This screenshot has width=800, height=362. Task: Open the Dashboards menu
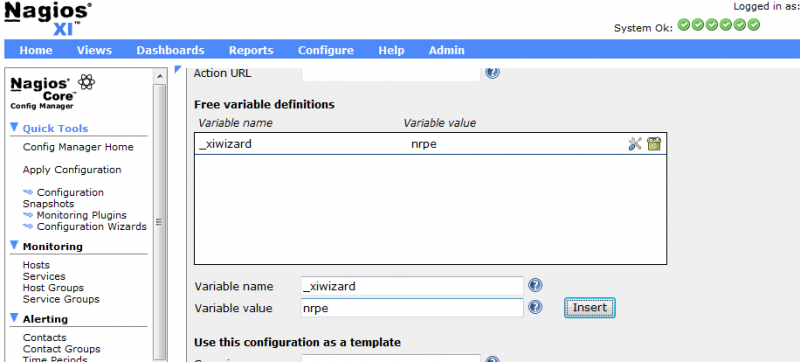pyautogui.click(x=170, y=50)
